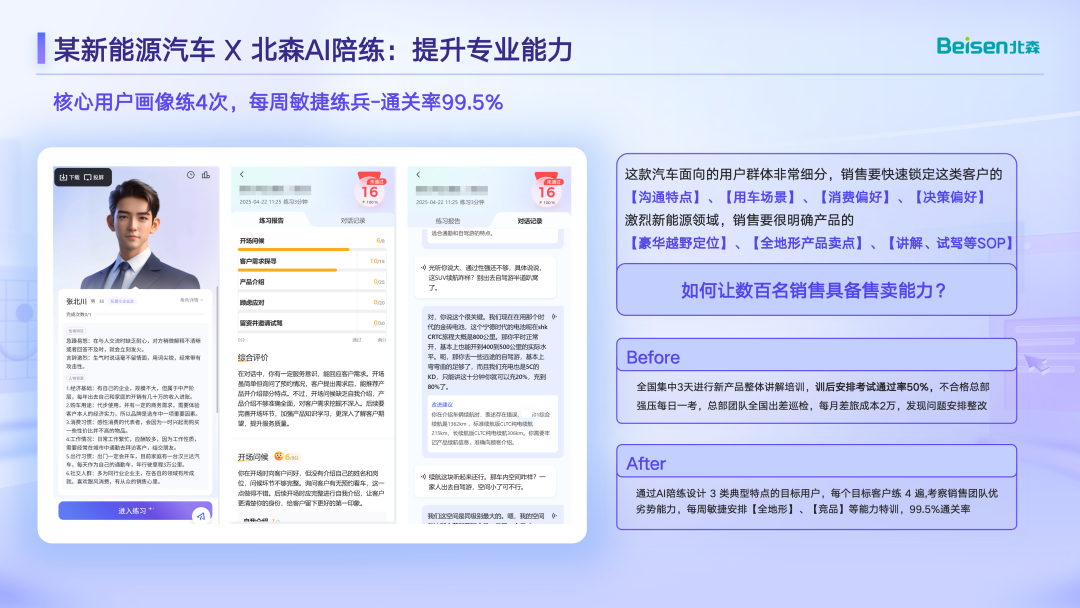Click the 开场问候 orange score bar

[x=294, y=249]
